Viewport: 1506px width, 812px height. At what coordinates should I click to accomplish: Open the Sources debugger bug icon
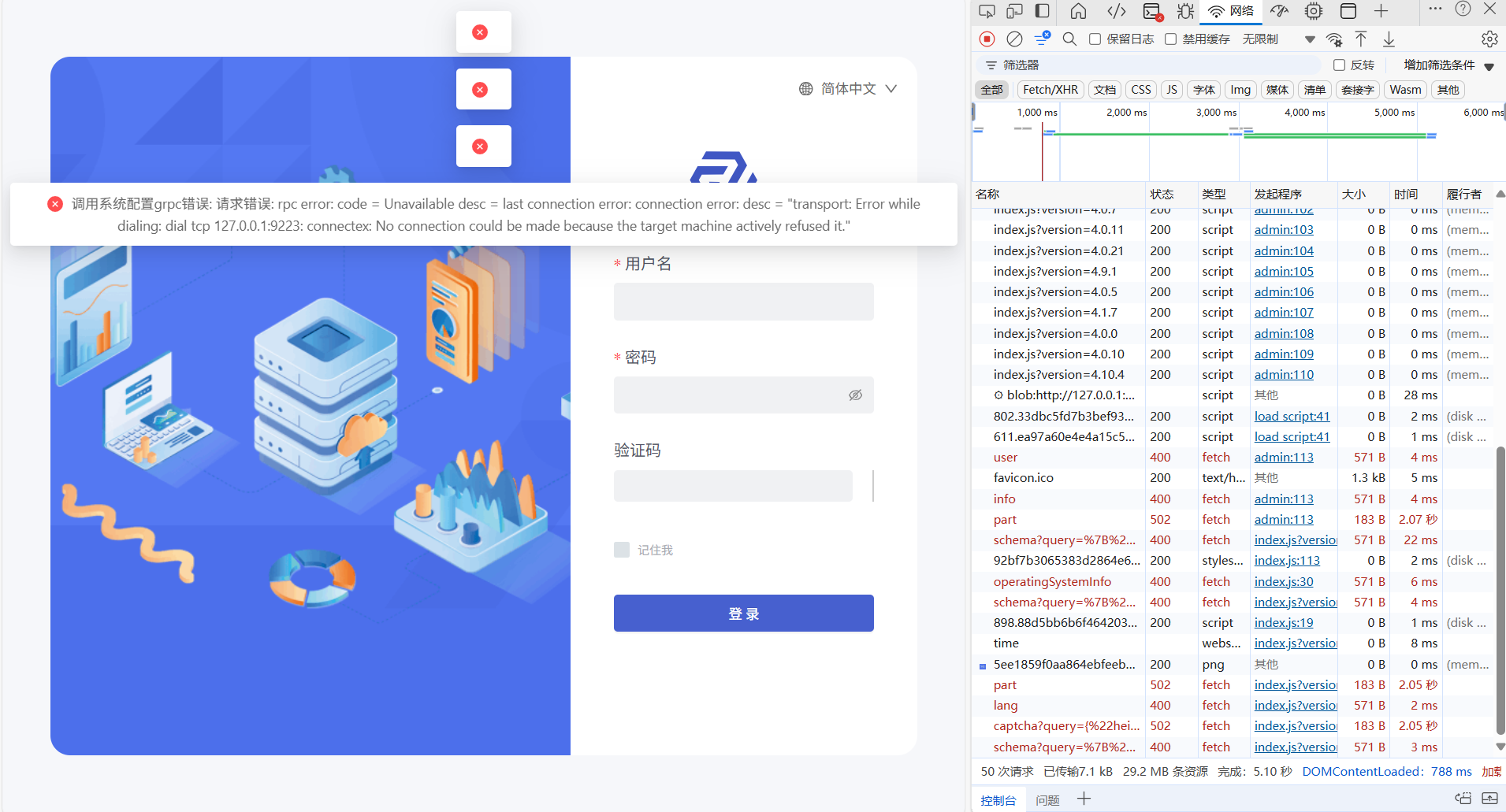pyautogui.click(x=1185, y=11)
